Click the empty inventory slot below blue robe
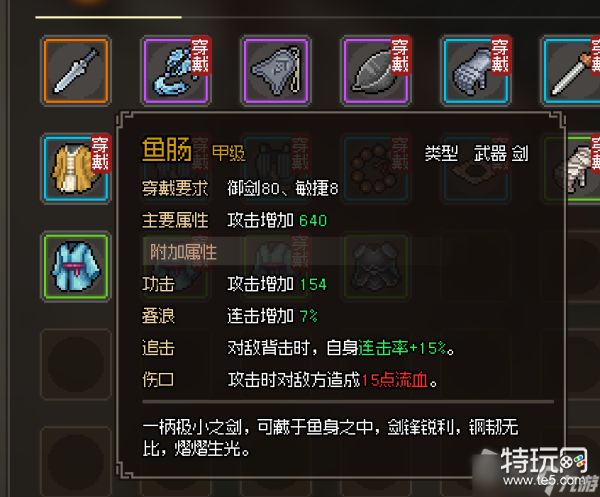 [76, 364]
